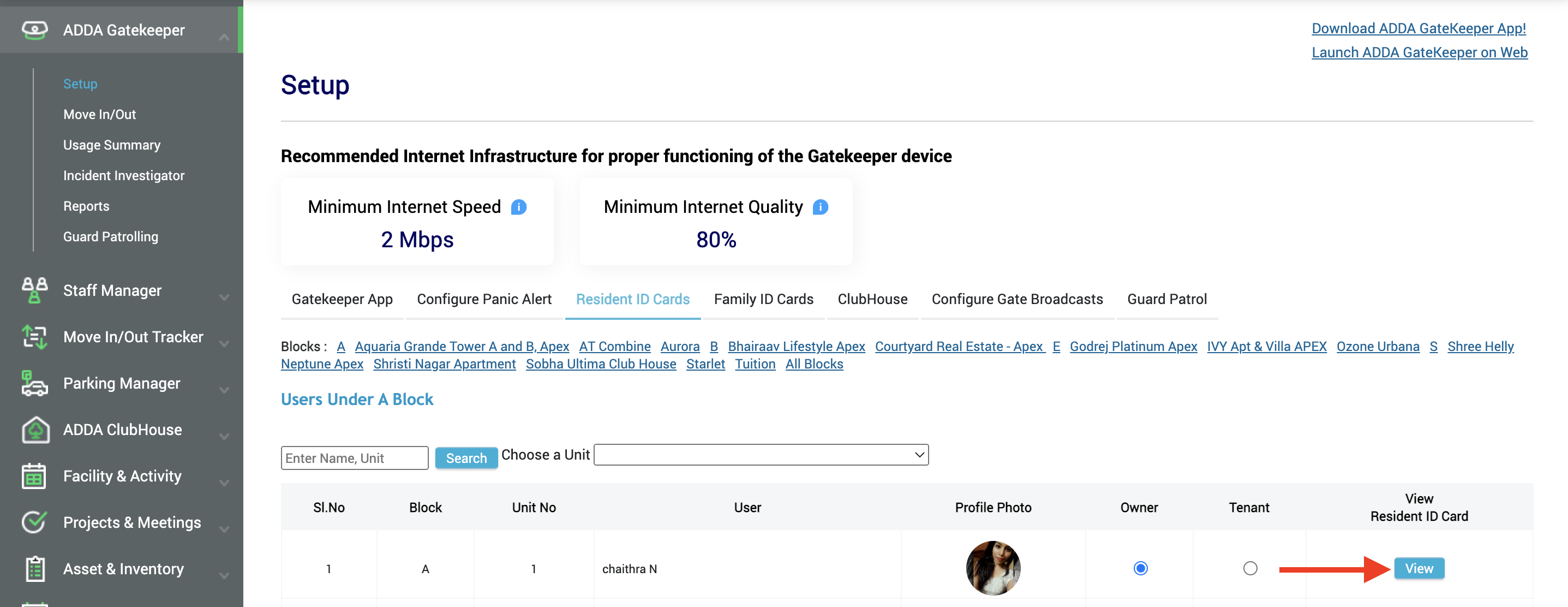Viewport: 1568px width, 607px height.
Task: Click Minimum Internet Speed info icon
Action: pyautogui.click(x=519, y=207)
